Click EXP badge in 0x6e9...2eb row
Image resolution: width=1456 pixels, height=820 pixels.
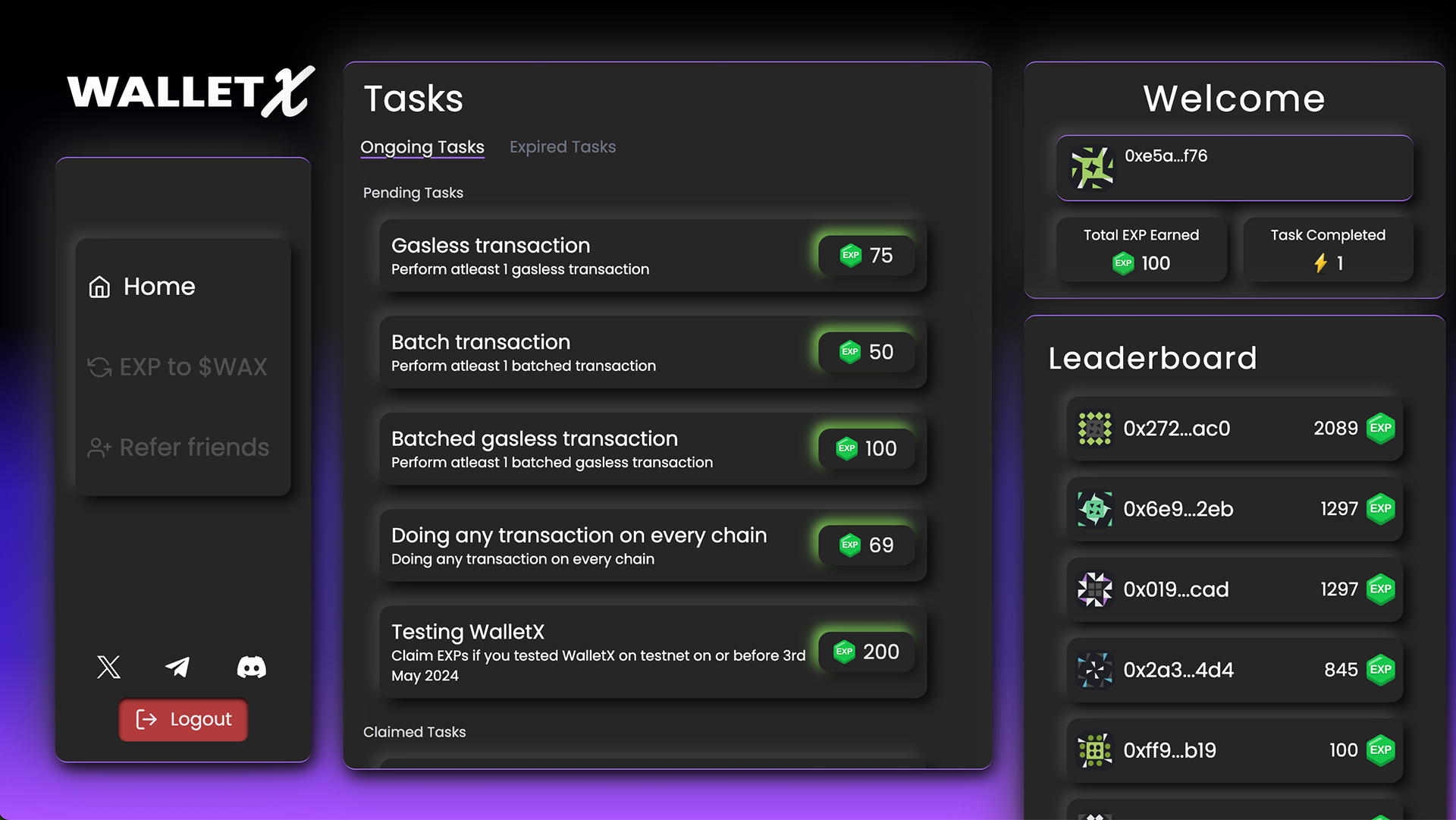(x=1381, y=509)
